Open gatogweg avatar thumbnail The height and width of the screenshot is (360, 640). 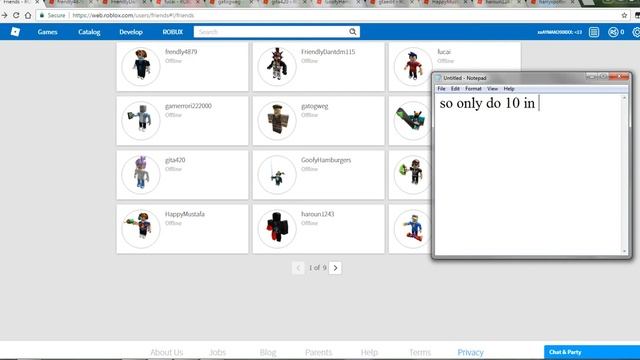point(277,120)
